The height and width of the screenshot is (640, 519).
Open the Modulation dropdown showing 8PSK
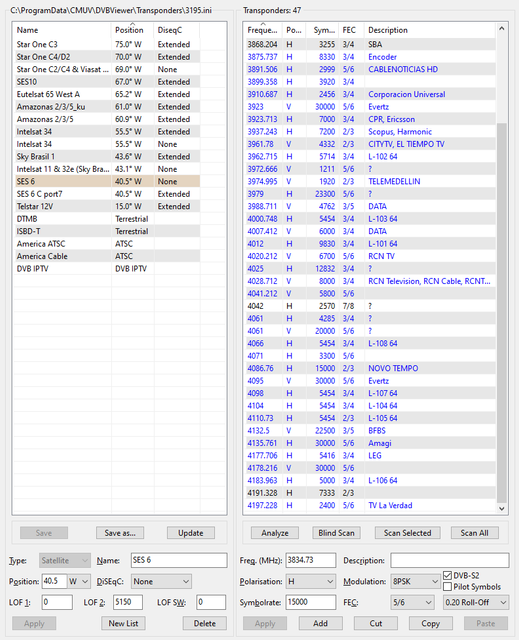tap(415, 581)
